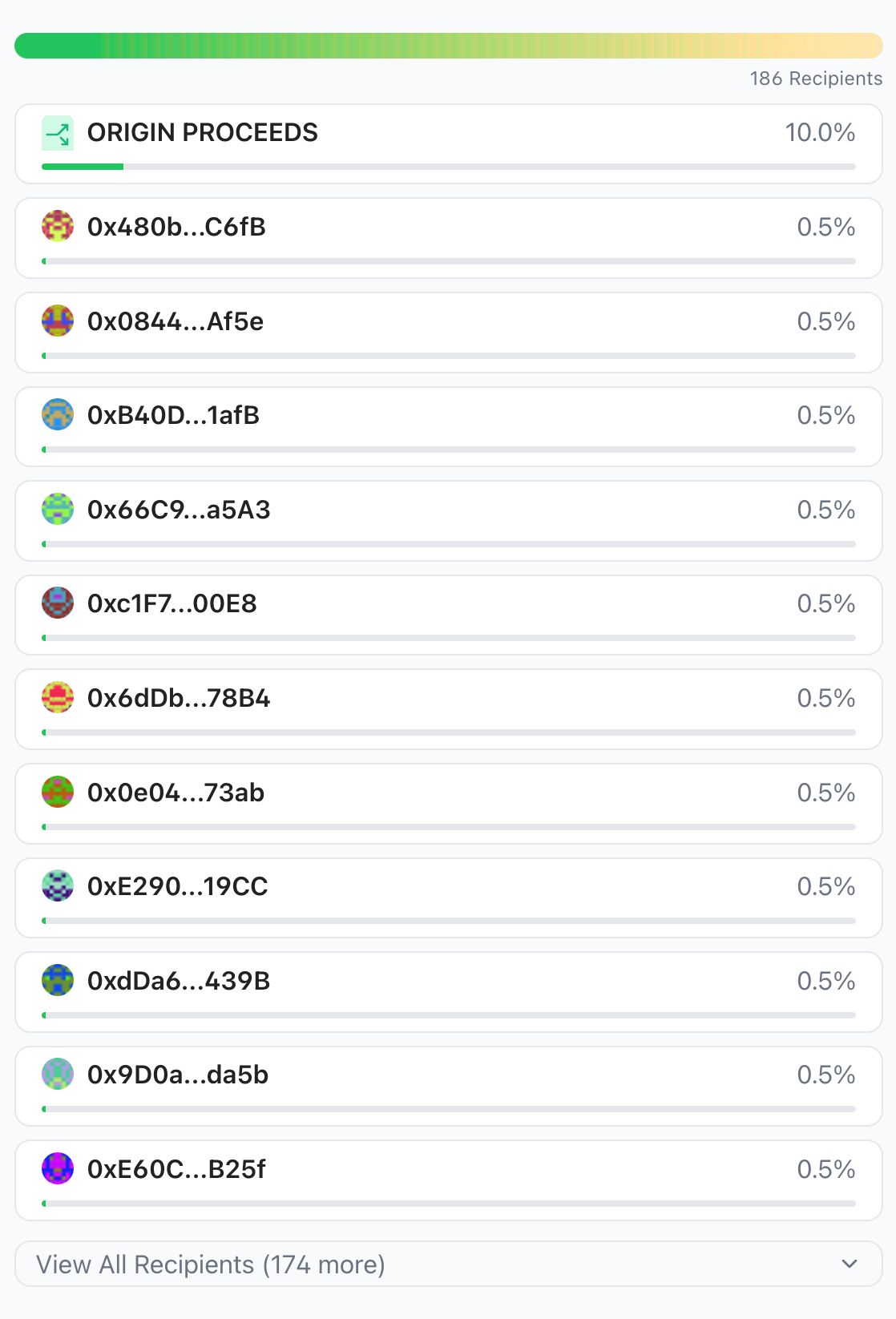
Task: Click the 0x9D0a...da5b address text
Action: point(178,1075)
